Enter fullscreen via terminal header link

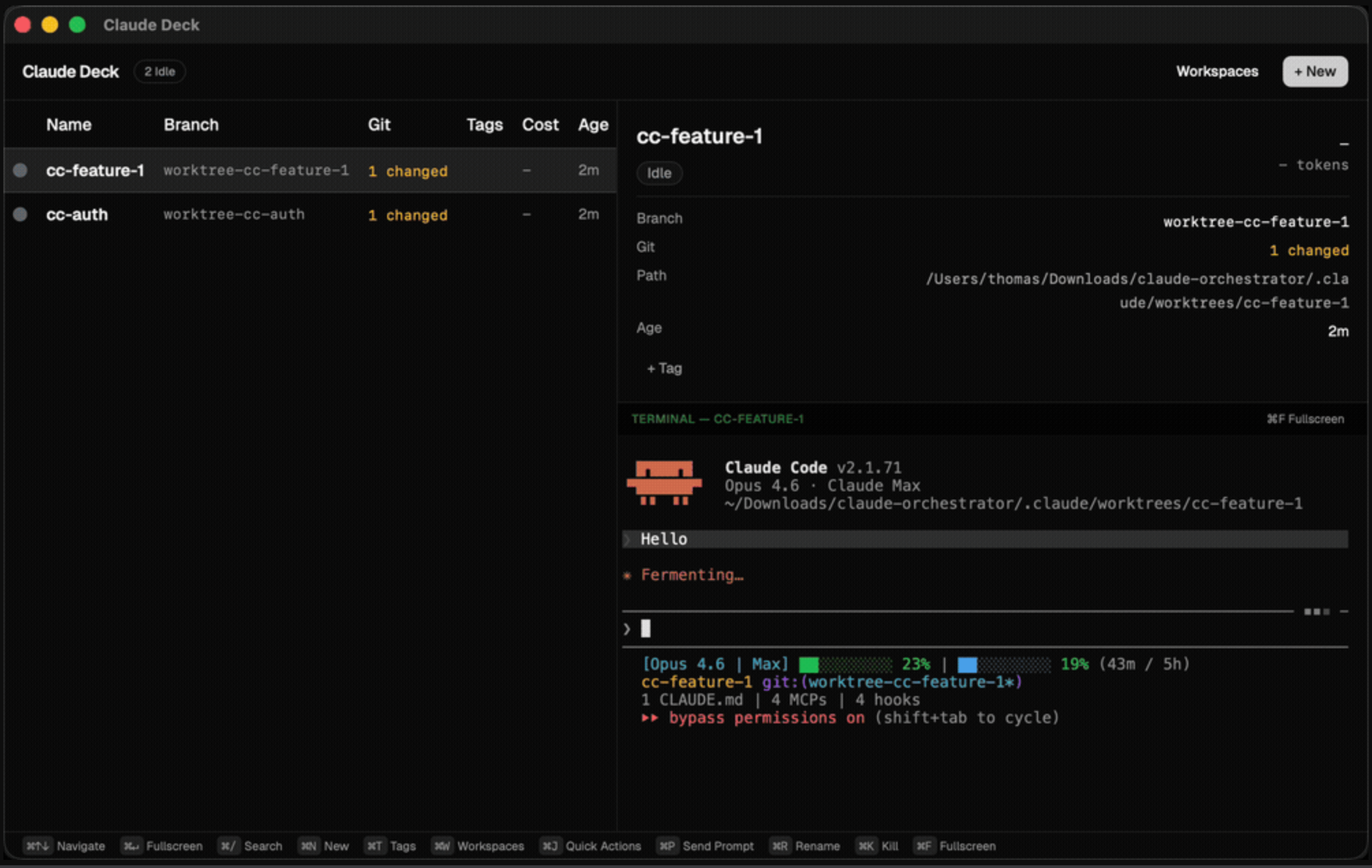click(x=1304, y=419)
